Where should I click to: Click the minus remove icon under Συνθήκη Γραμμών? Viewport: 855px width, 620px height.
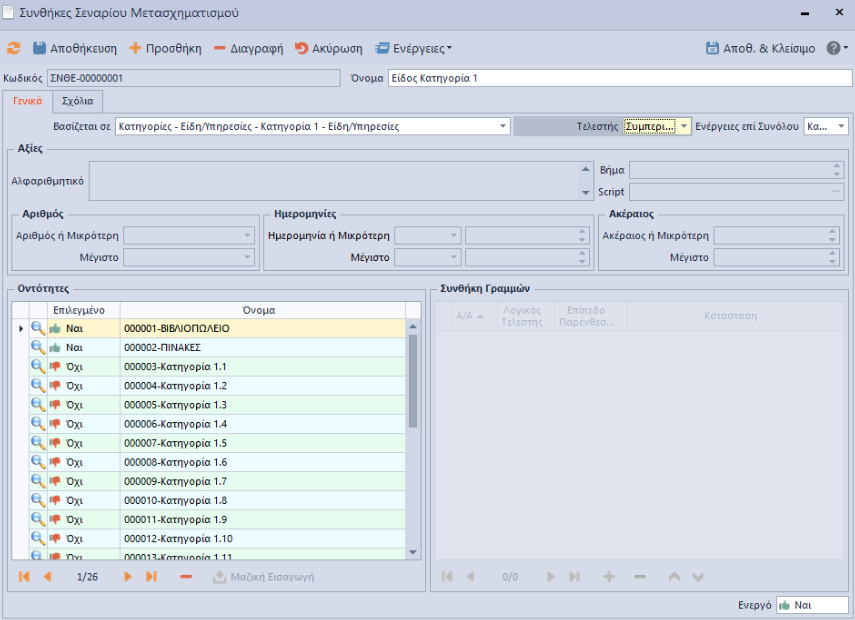click(x=640, y=576)
